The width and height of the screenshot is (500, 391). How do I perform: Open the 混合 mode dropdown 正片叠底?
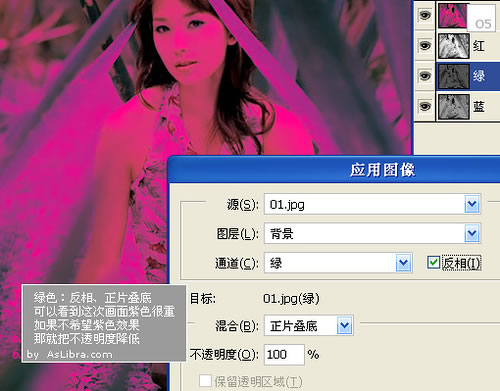[309, 325]
